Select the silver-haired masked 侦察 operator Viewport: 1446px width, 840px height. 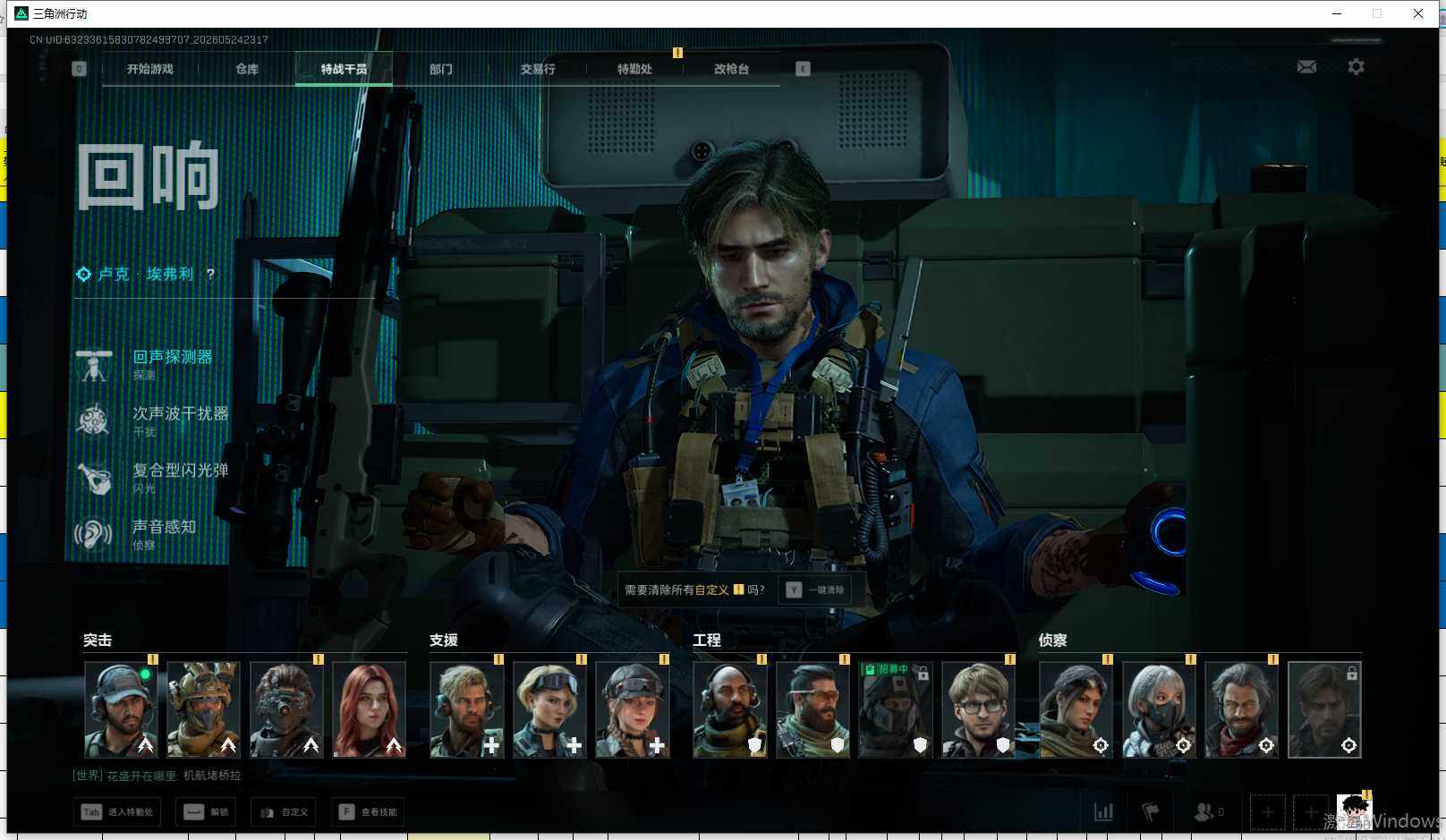[x=1159, y=709]
